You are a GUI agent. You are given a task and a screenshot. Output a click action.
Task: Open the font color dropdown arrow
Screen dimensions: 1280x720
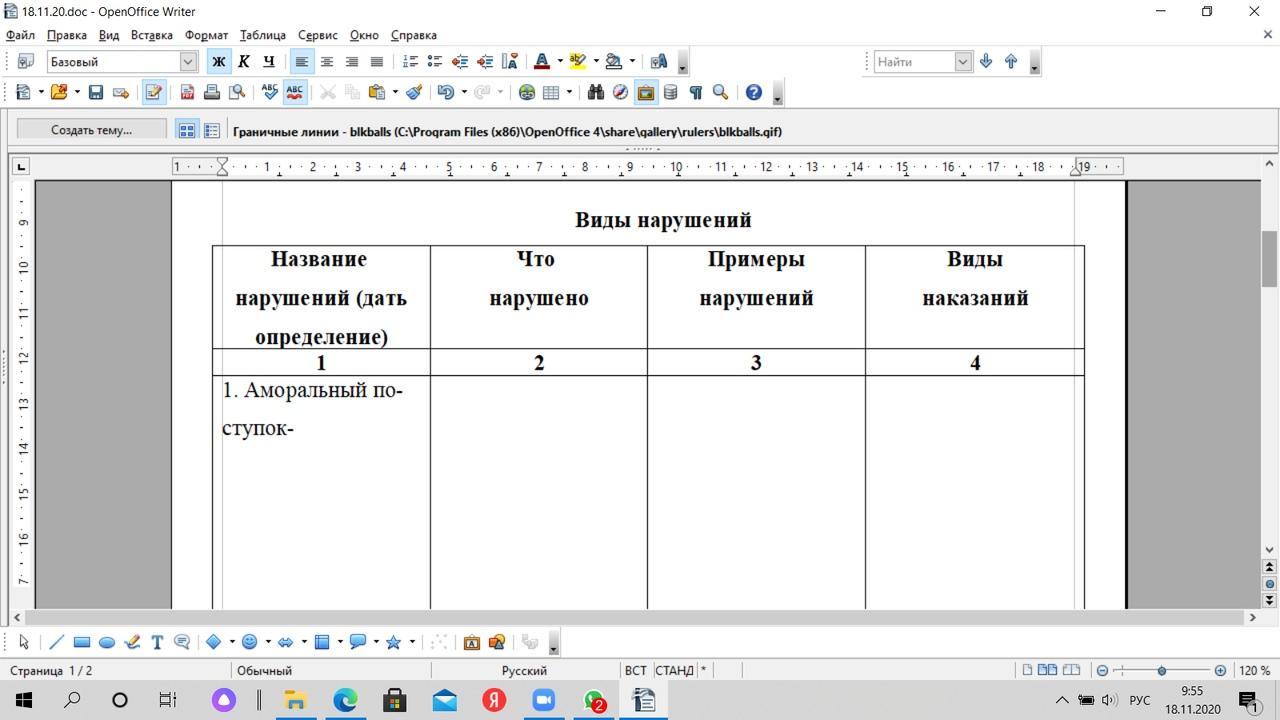click(x=559, y=62)
